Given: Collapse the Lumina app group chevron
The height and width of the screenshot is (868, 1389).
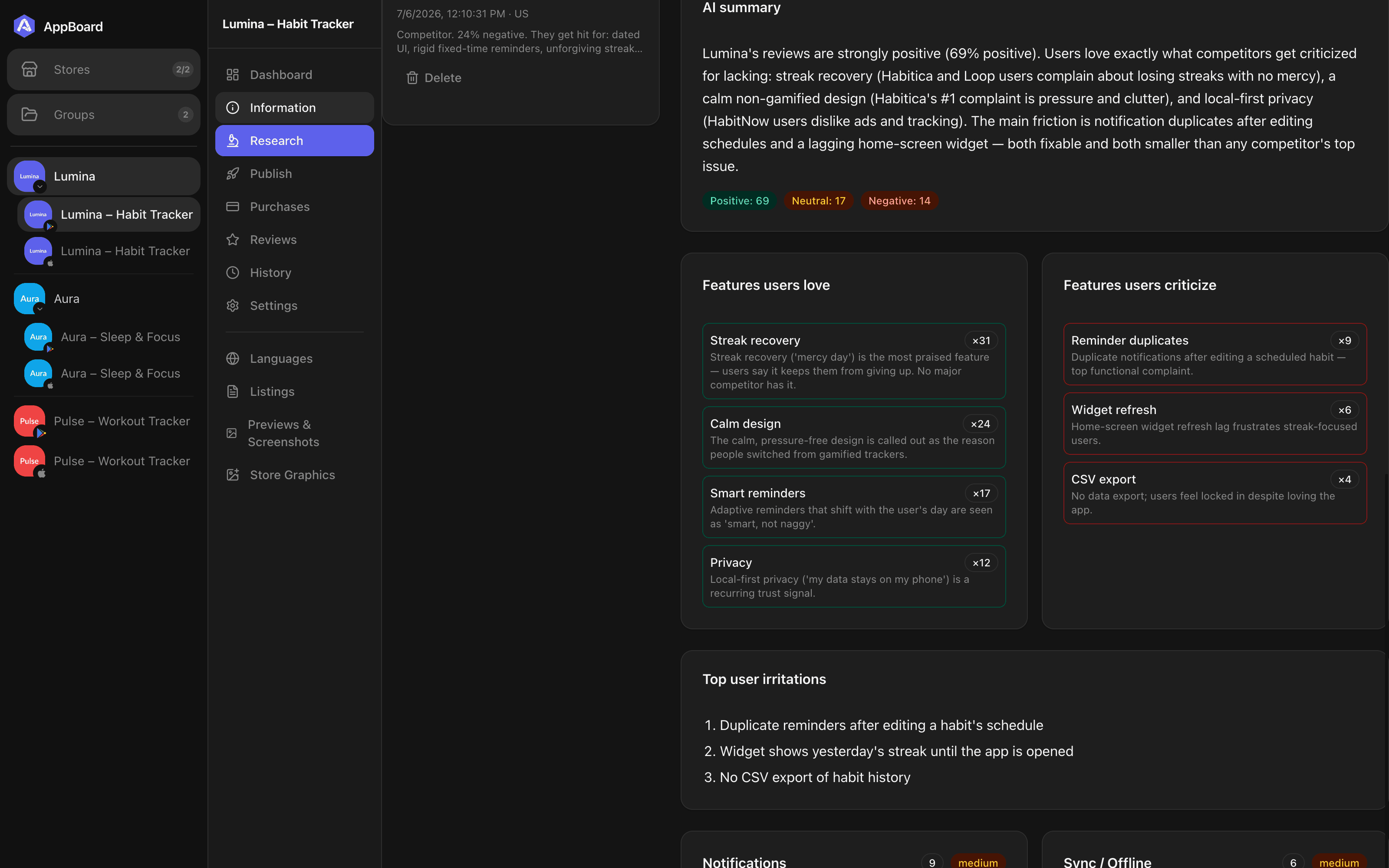Looking at the screenshot, I should (39, 187).
